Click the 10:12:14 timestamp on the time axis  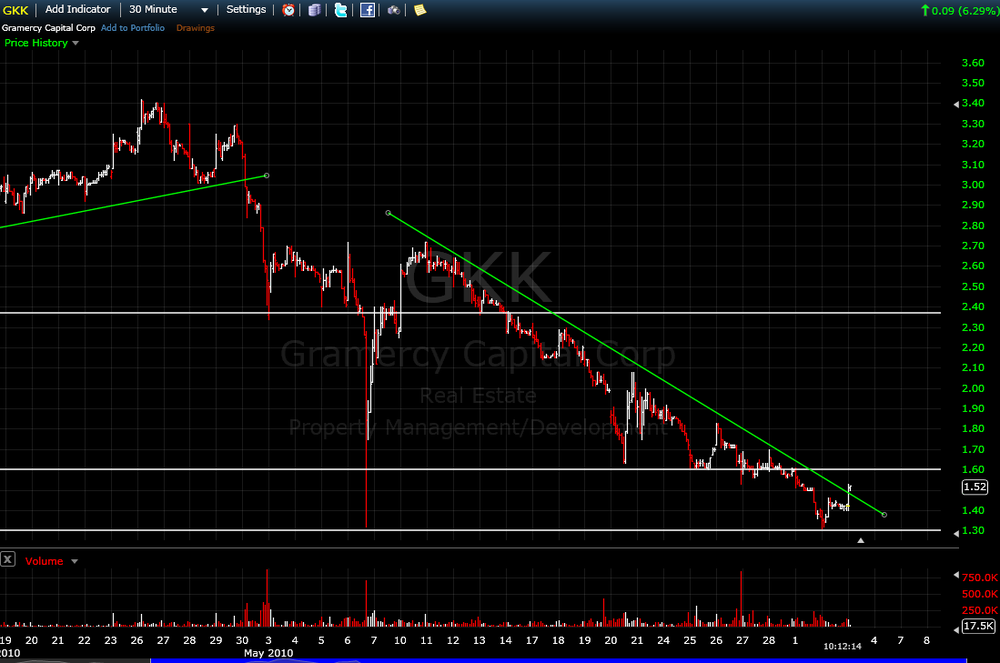coord(842,646)
